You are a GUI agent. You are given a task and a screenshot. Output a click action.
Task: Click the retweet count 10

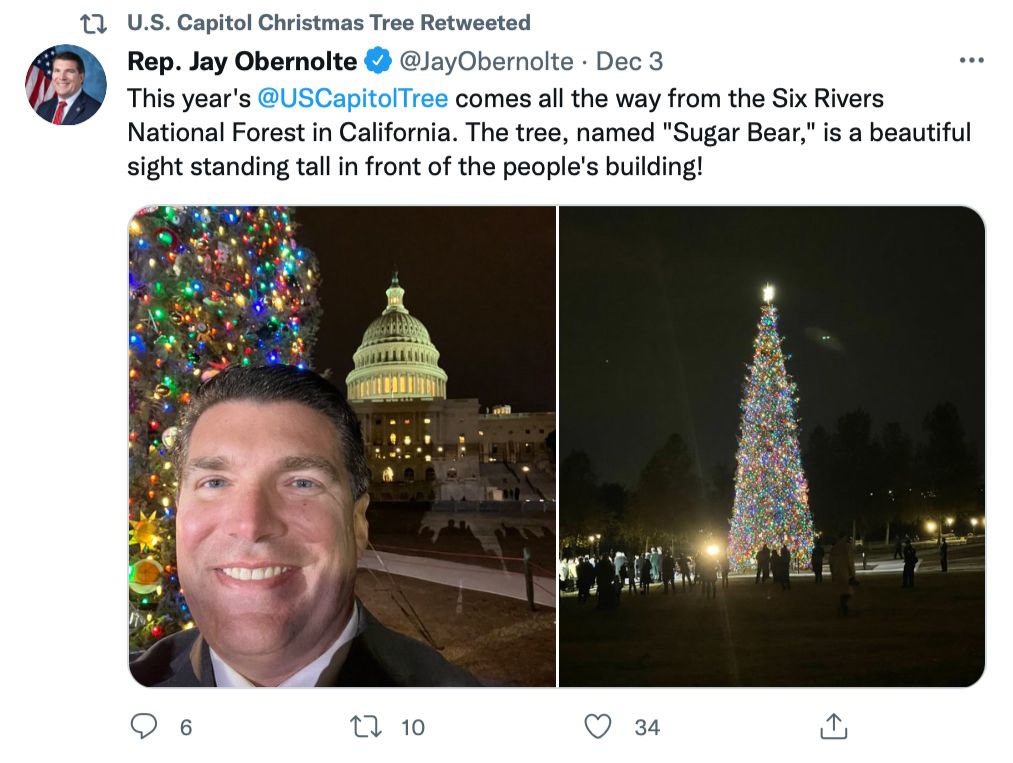[x=413, y=727]
